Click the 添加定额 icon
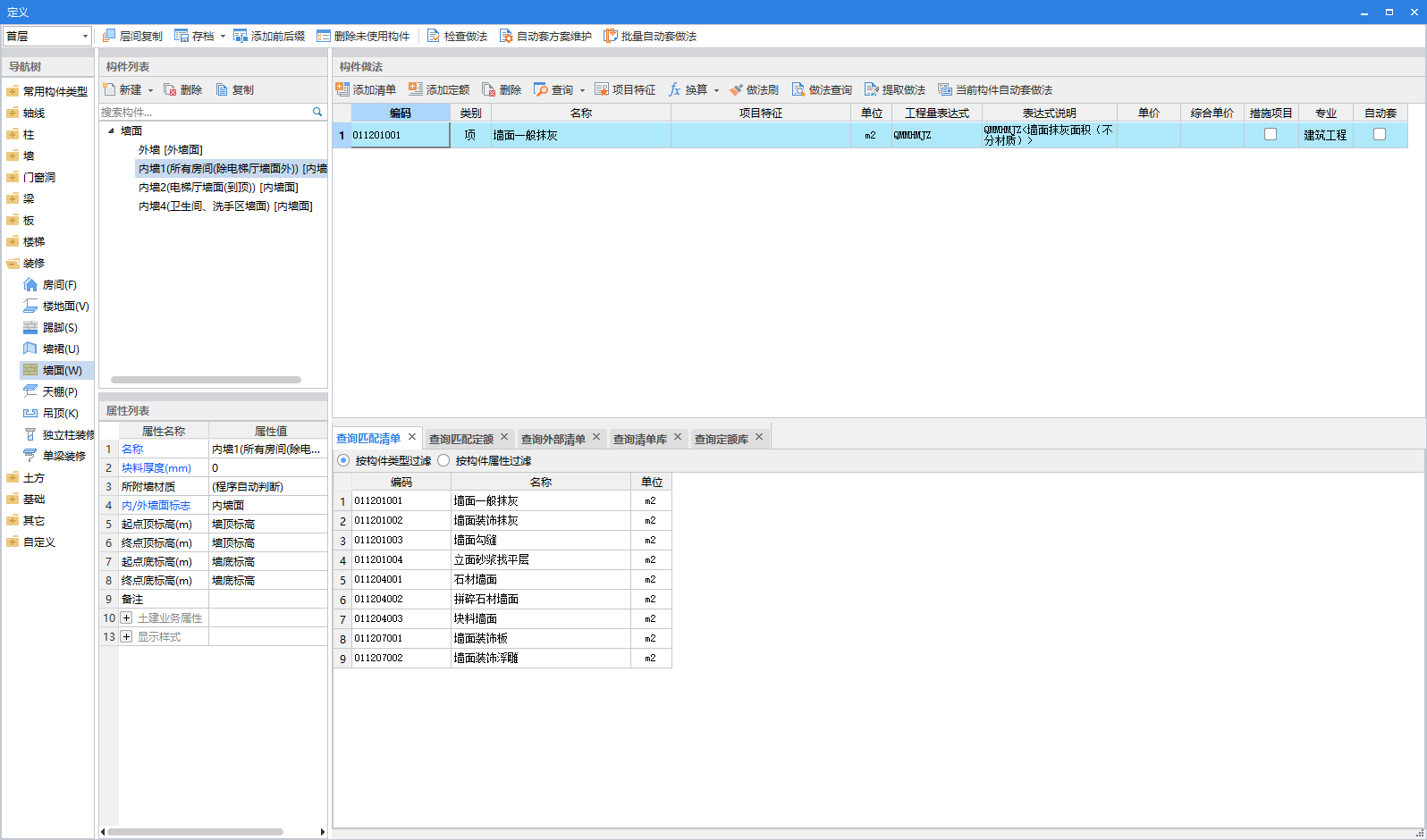This screenshot has height=840, width=1427. click(x=416, y=89)
